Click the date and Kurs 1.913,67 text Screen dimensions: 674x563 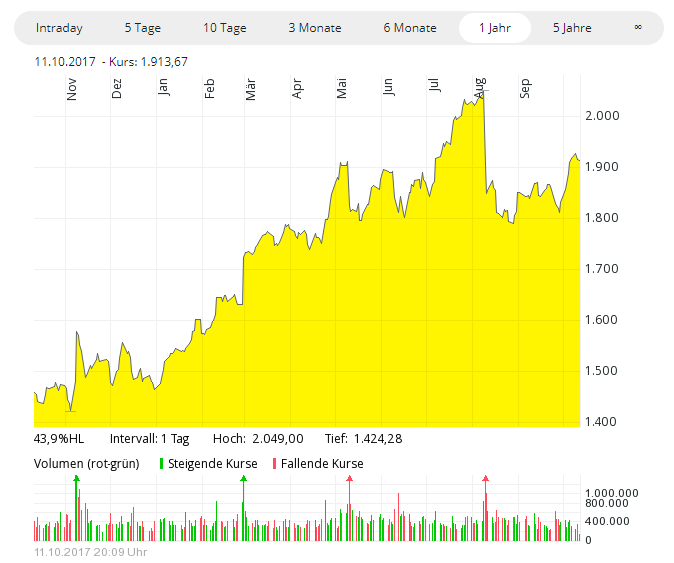click(x=111, y=62)
